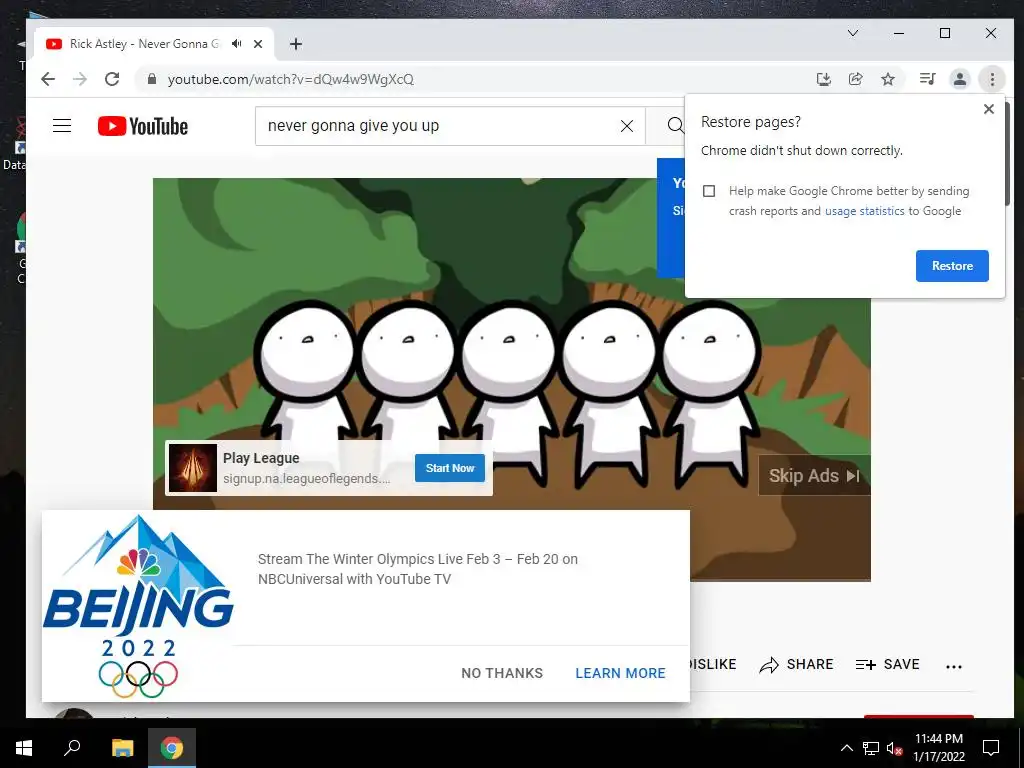
Task: Open the Chrome profile avatar
Action: coord(959,79)
